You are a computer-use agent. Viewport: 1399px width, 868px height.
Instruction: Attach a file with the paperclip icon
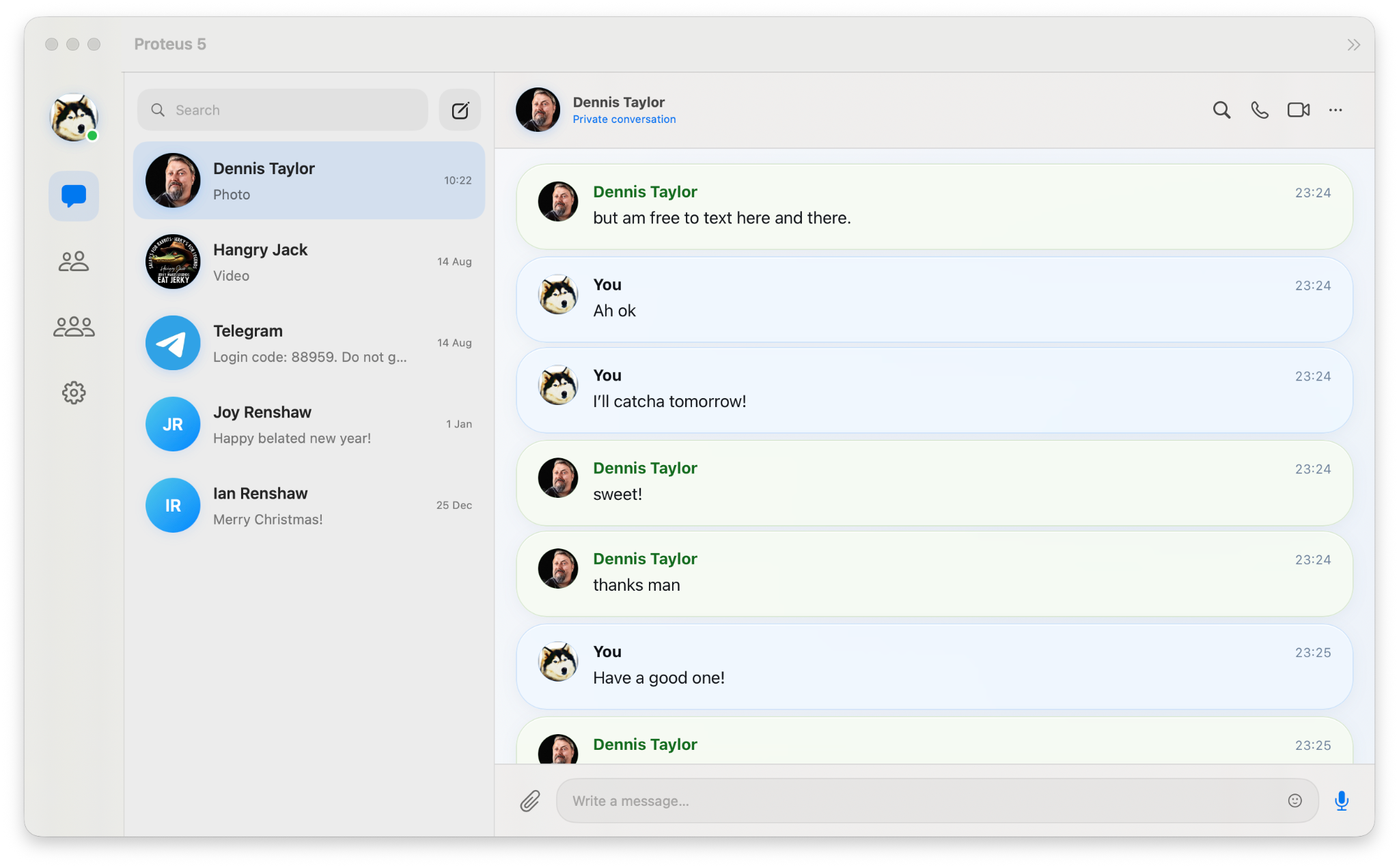pos(530,800)
